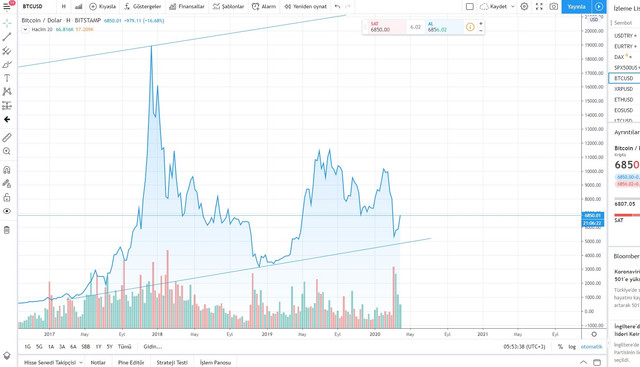Click the Yayınla publish button

pyautogui.click(x=577, y=7)
